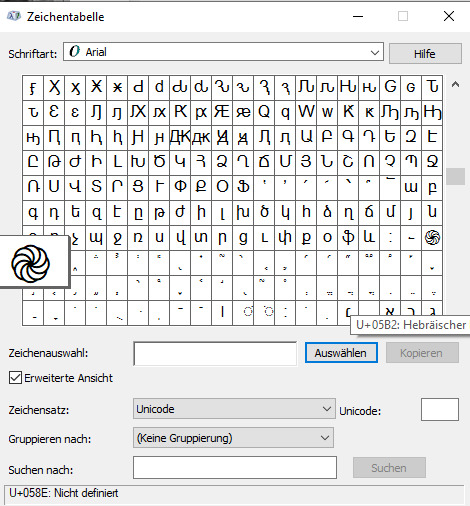Minimize the Zeichentabelle window
The width and height of the screenshot is (470, 506).
click(358, 16)
